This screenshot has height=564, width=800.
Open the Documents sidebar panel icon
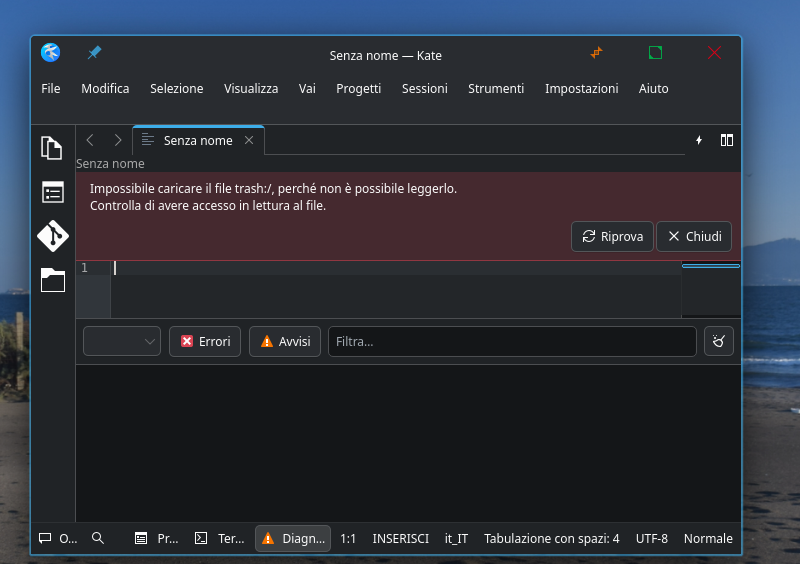[52, 148]
